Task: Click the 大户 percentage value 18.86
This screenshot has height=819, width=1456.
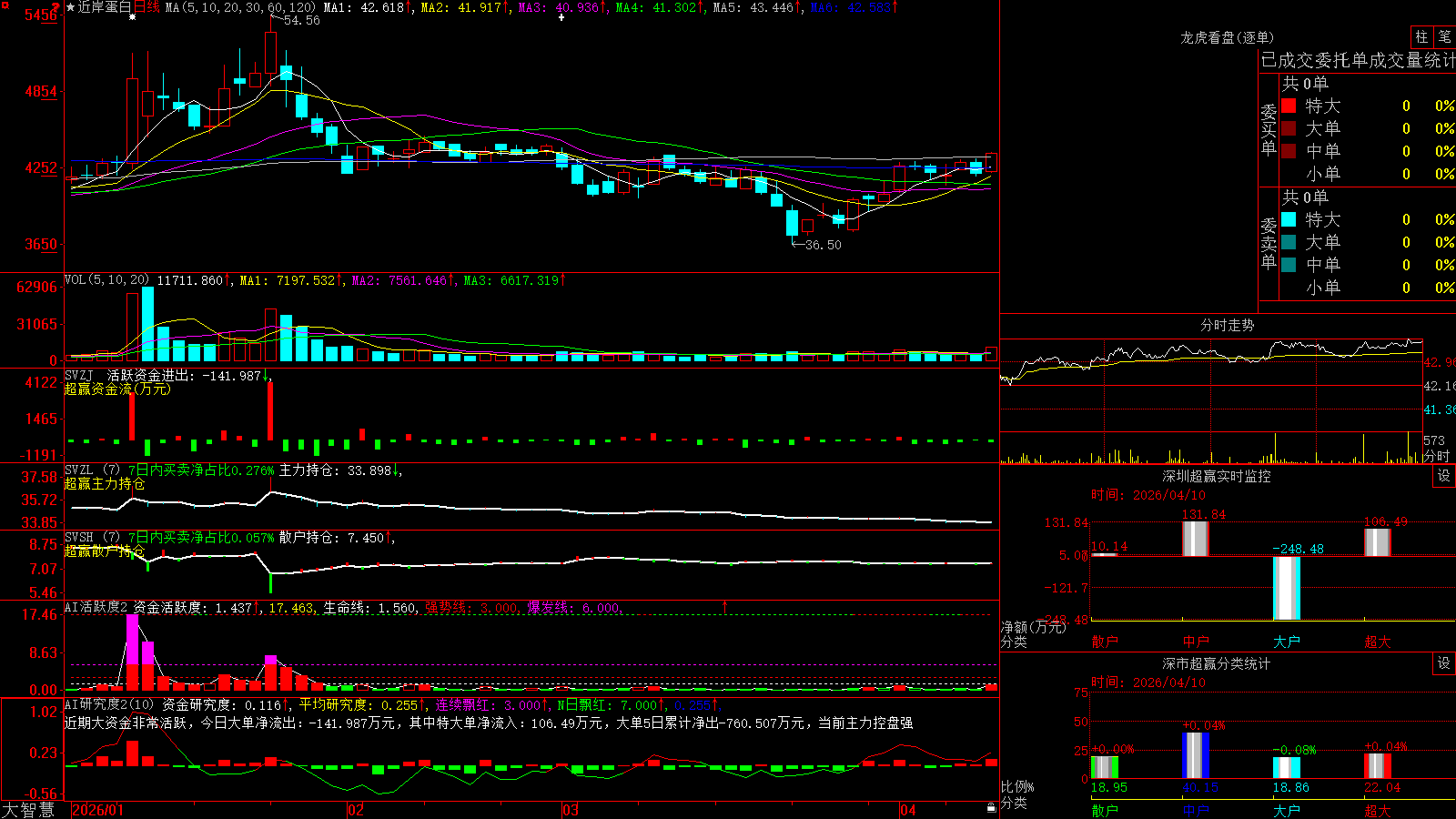Action: (x=1291, y=787)
